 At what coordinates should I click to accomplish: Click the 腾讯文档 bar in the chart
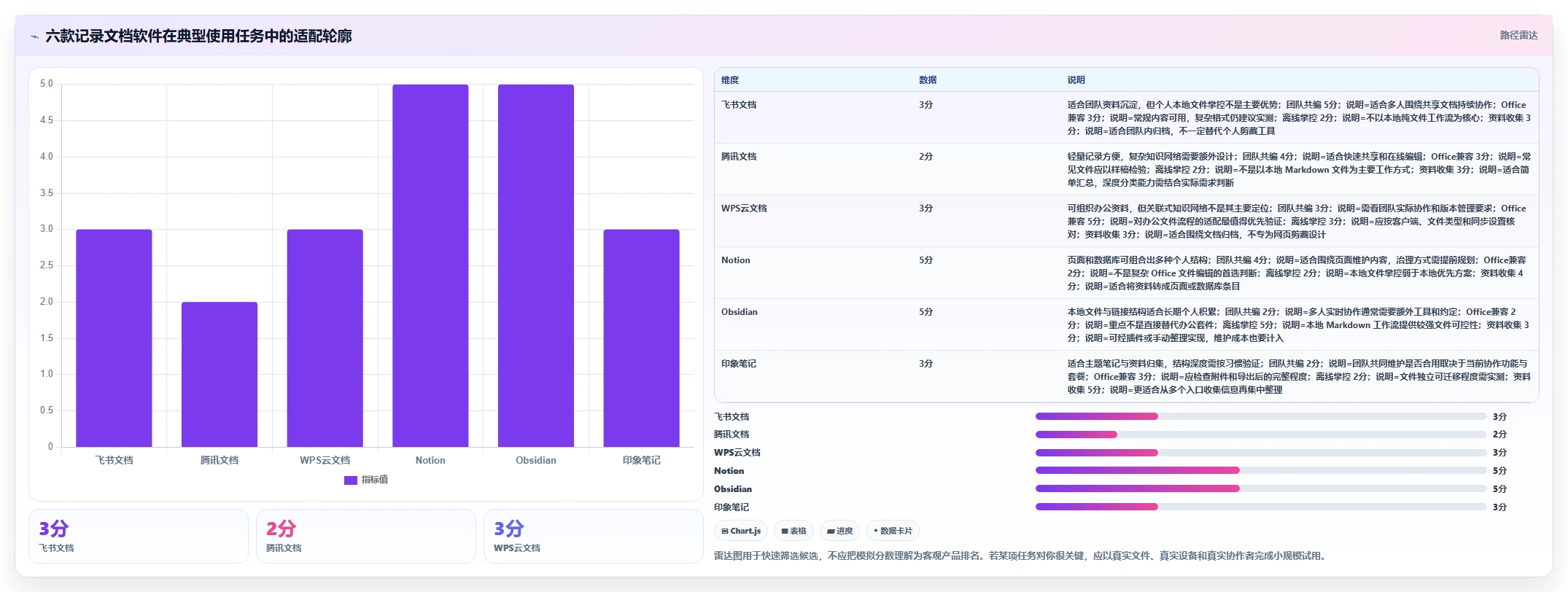point(220,374)
